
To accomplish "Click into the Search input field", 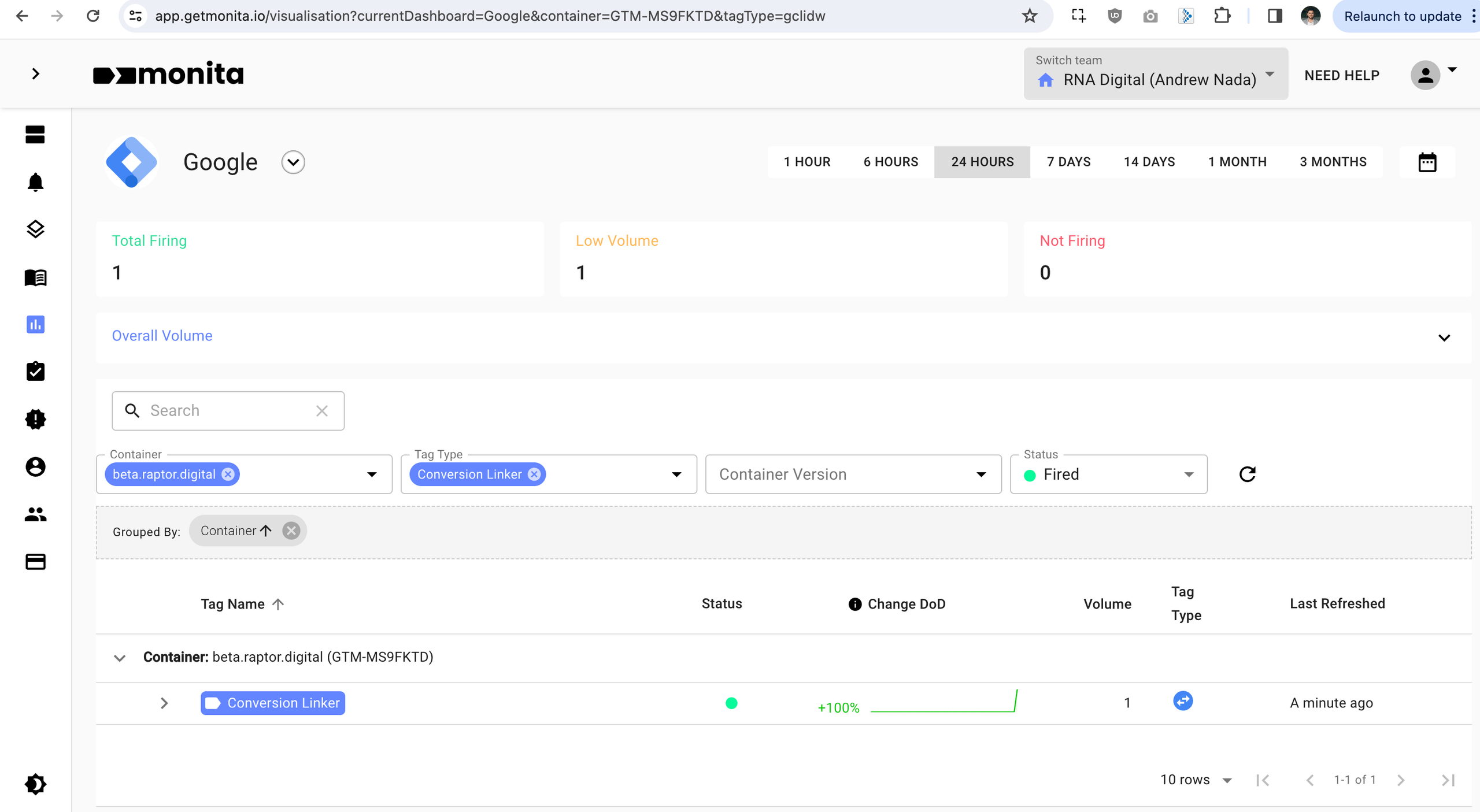I will point(228,410).
